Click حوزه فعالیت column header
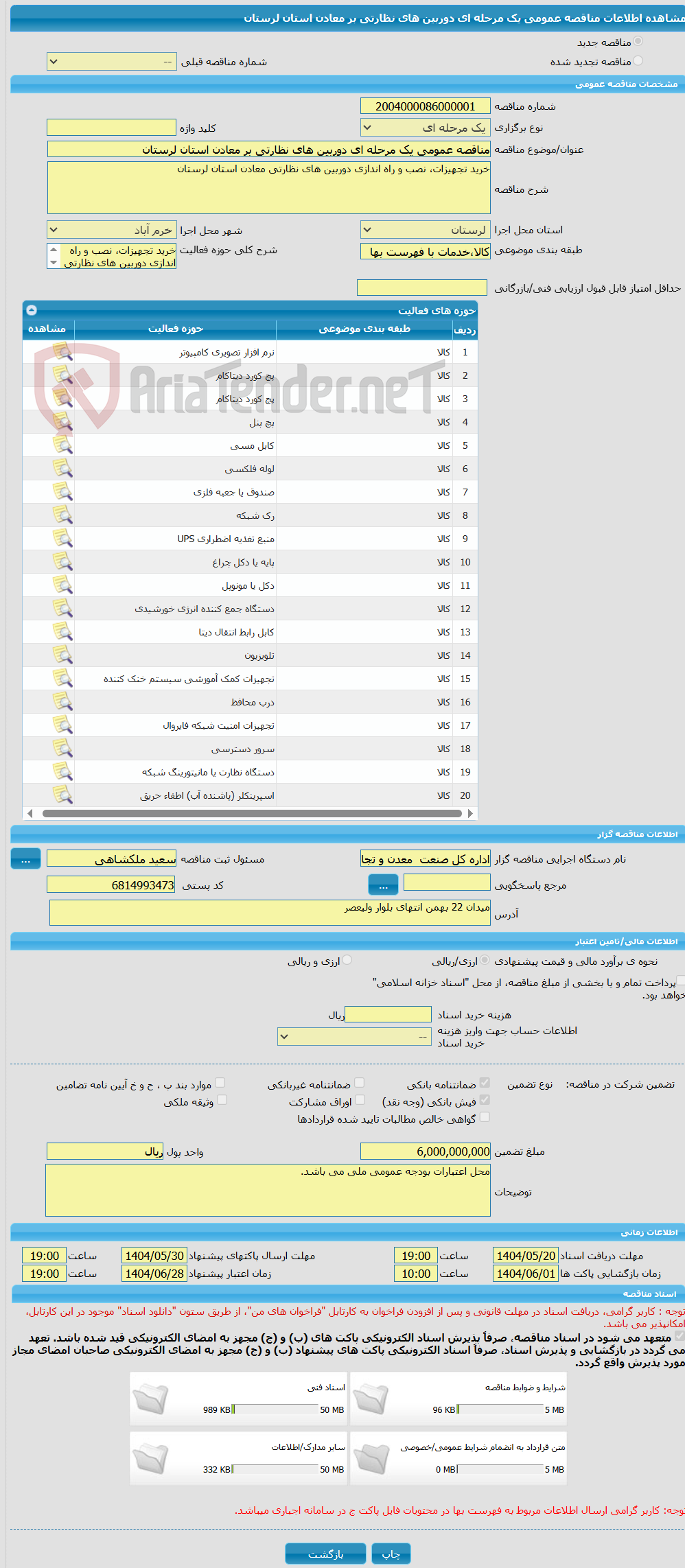 point(176,329)
